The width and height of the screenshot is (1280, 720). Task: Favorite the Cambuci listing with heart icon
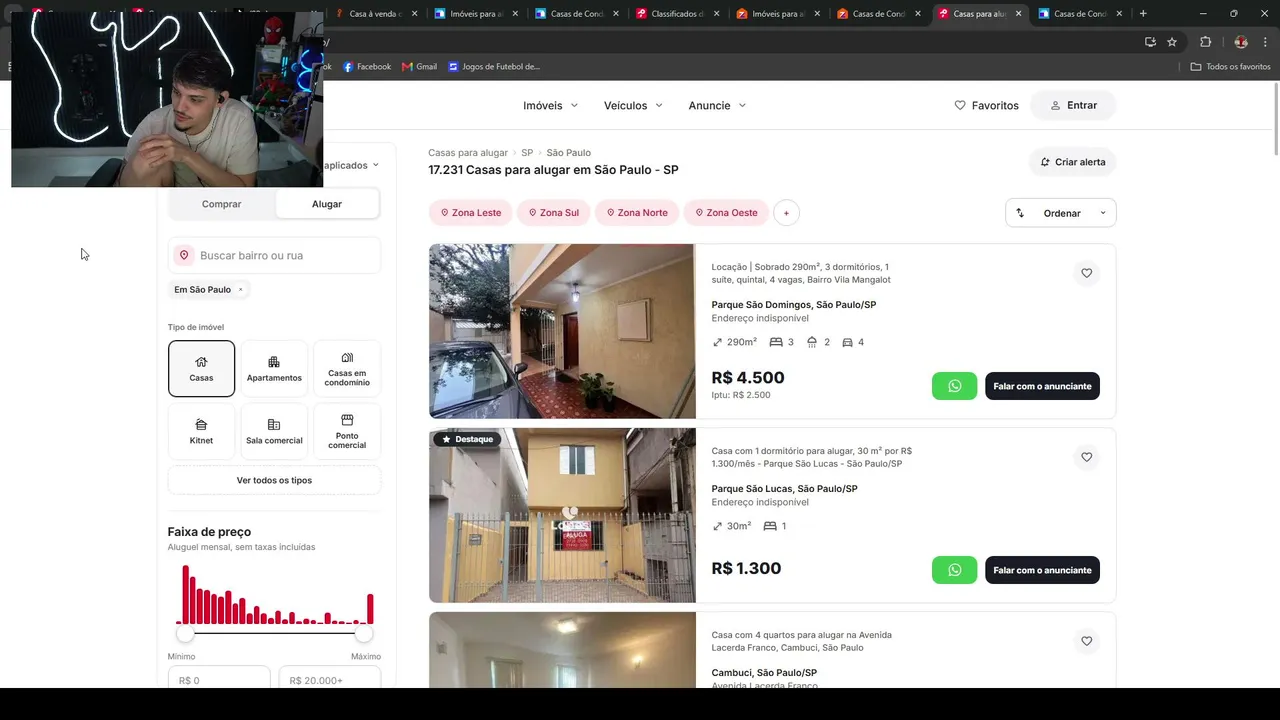[x=1087, y=641]
